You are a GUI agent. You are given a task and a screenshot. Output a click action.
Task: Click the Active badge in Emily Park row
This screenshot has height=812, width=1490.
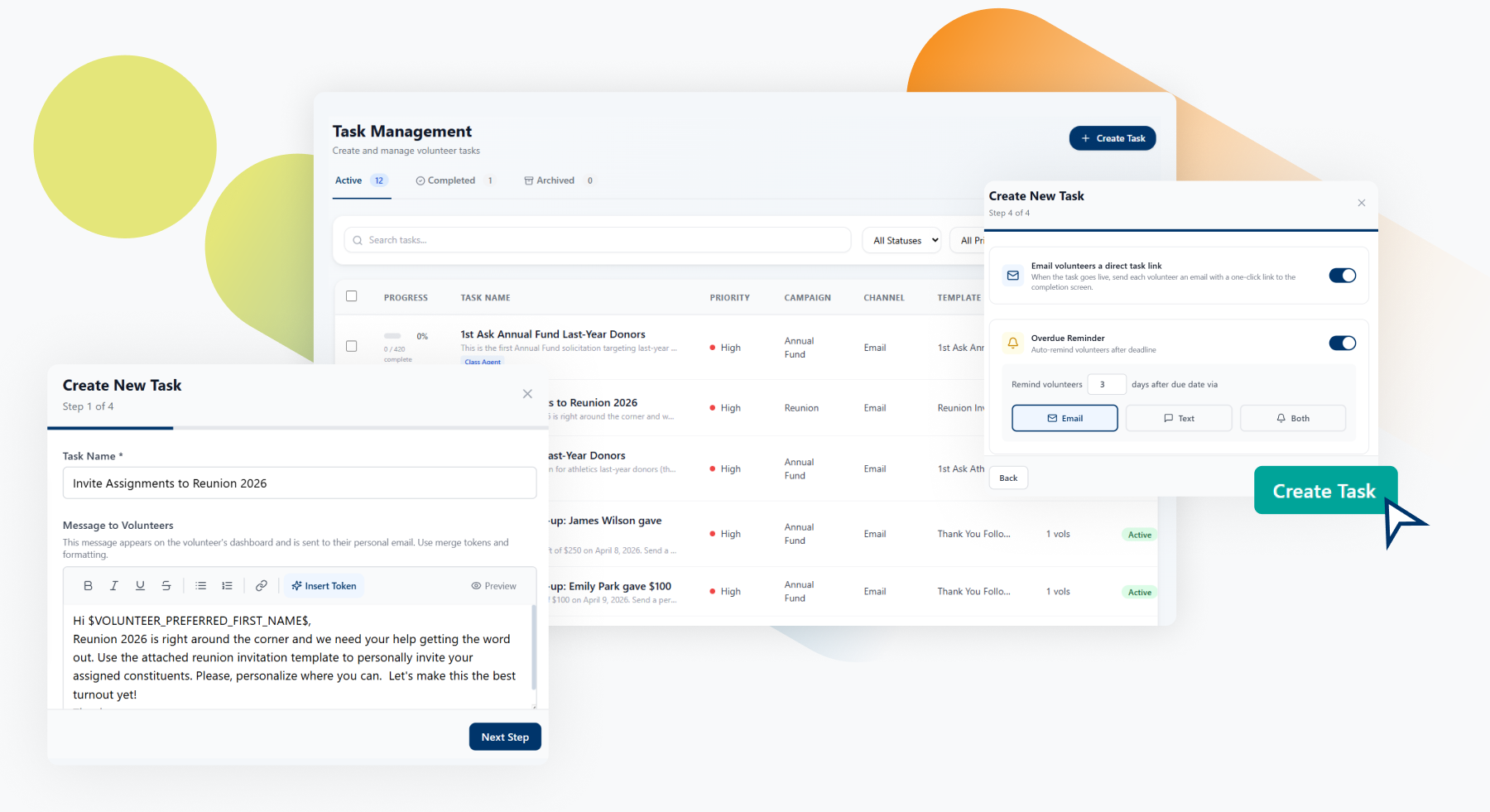1139,592
